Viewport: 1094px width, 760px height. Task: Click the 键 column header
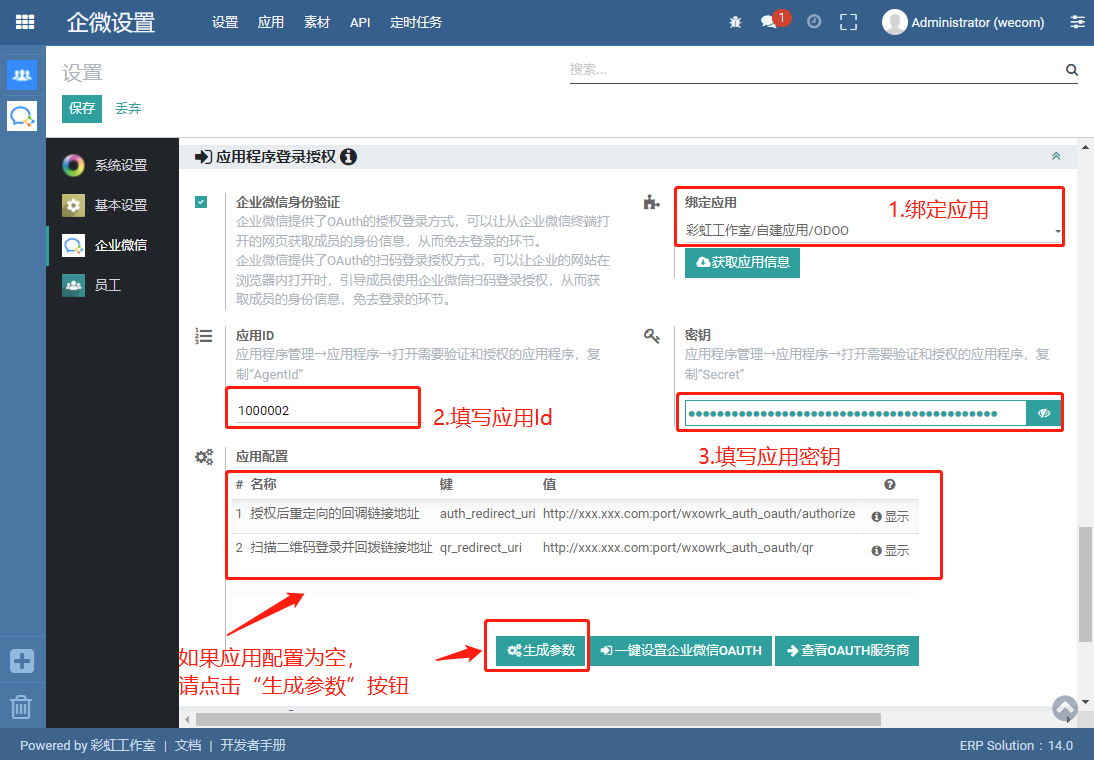pos(447,484)
